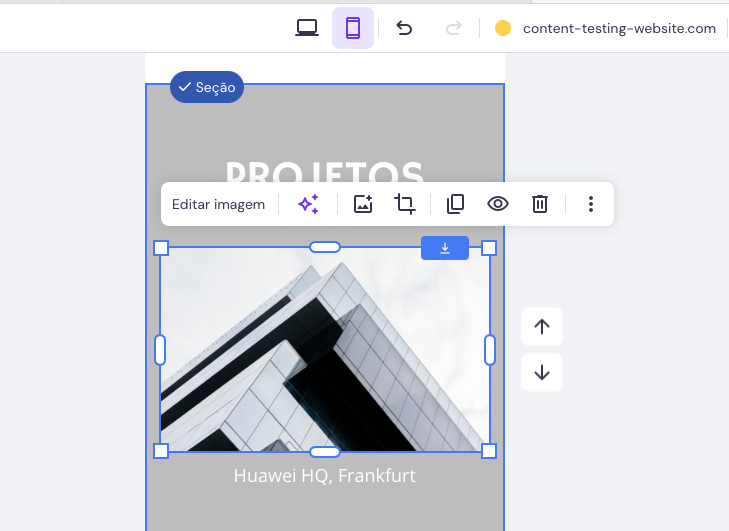Move the element up with the arrow button
This screenshot has height=531, width=729.
point(542,326)
